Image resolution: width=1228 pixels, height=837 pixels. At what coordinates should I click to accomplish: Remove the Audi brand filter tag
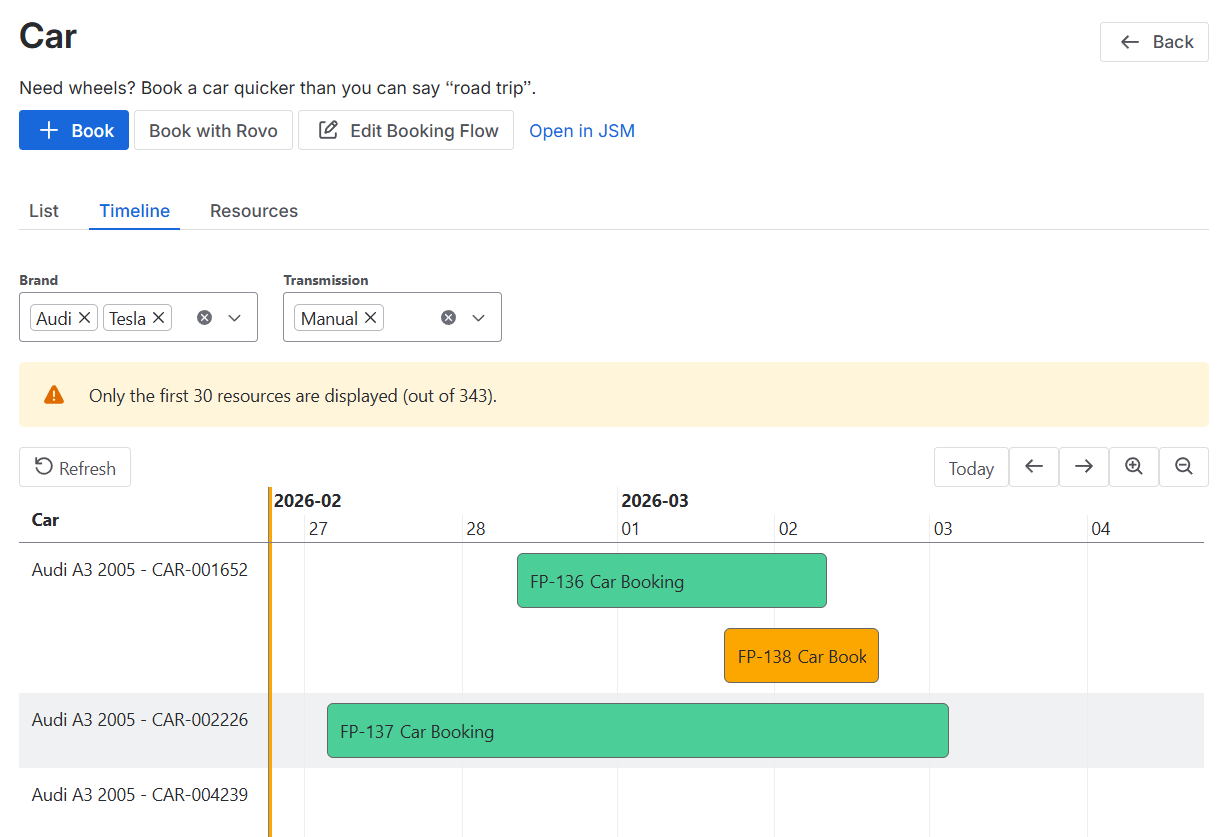point(85,318)
